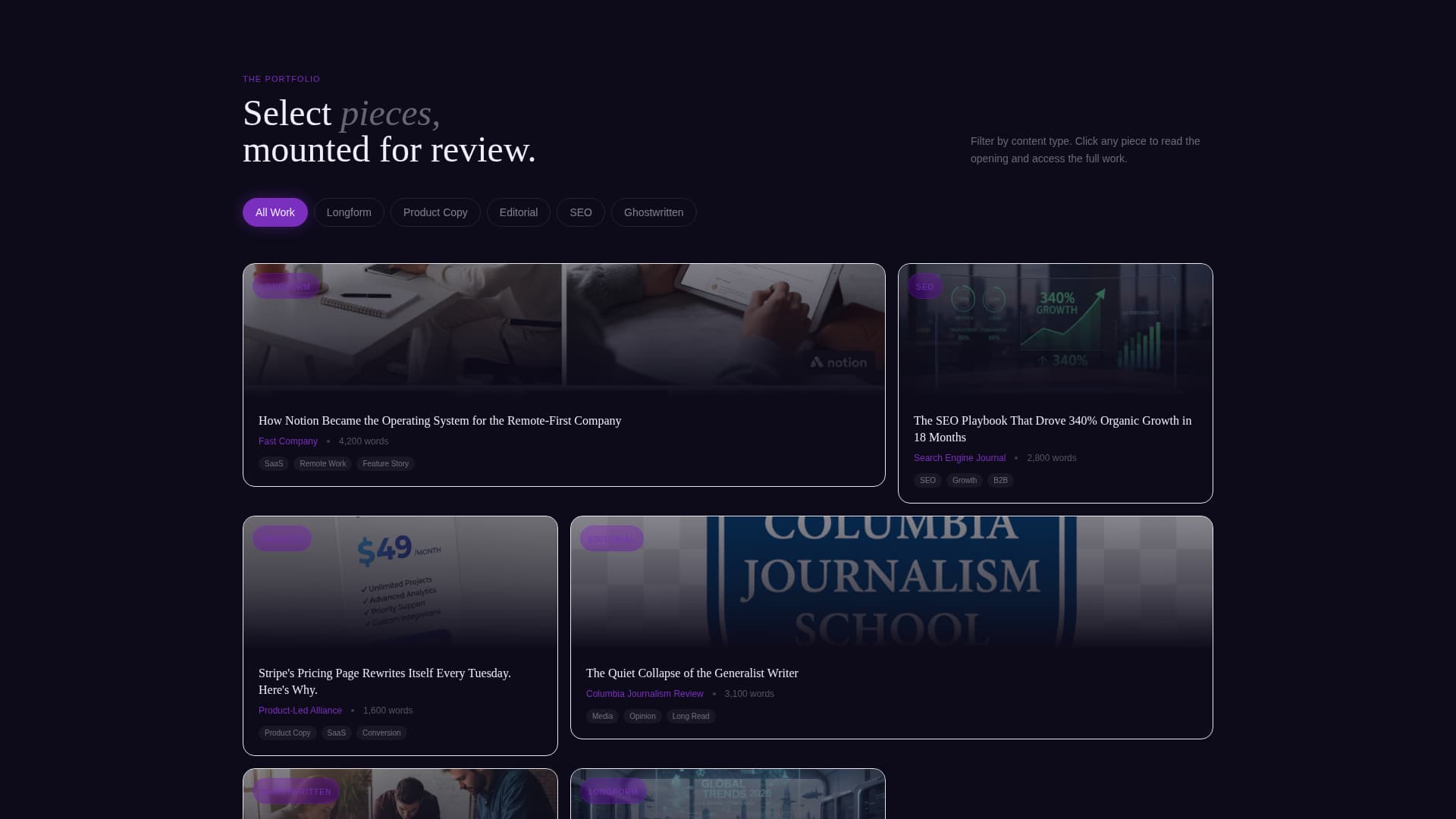Click the Search Engine Journal publication name
1456x819 pixels.
coord(959,458)
